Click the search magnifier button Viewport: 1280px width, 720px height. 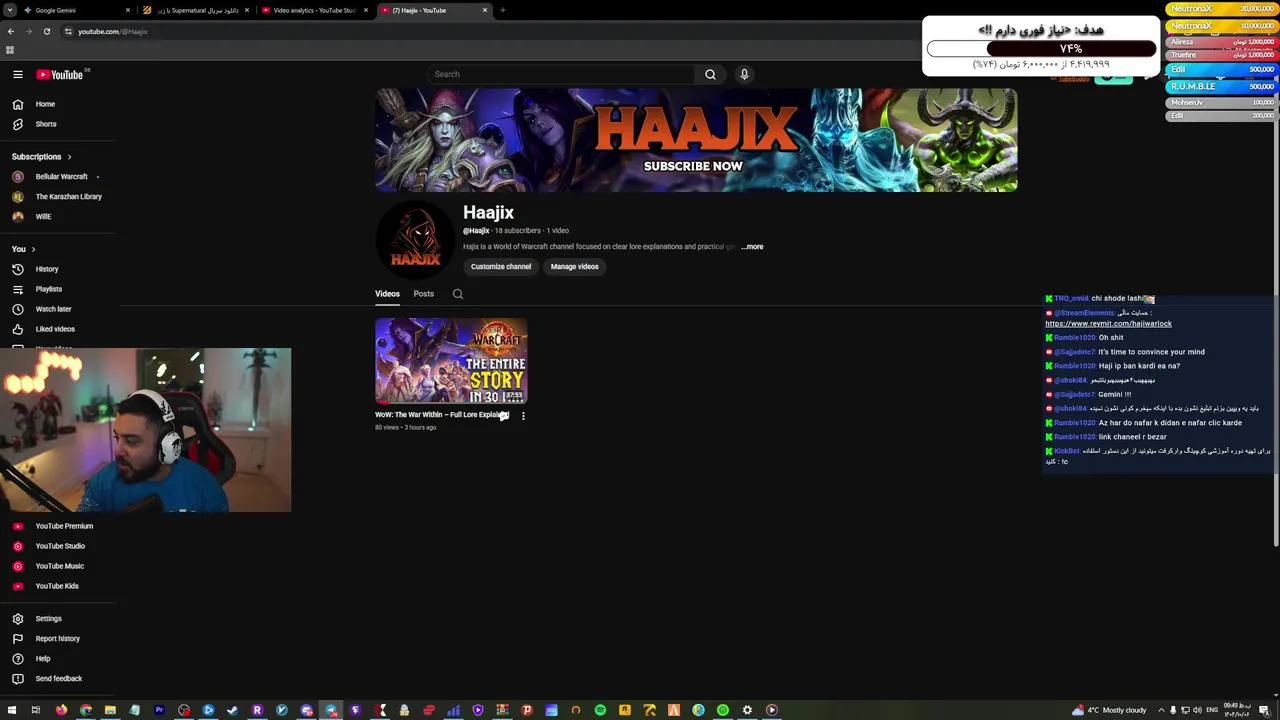[710, 74]
